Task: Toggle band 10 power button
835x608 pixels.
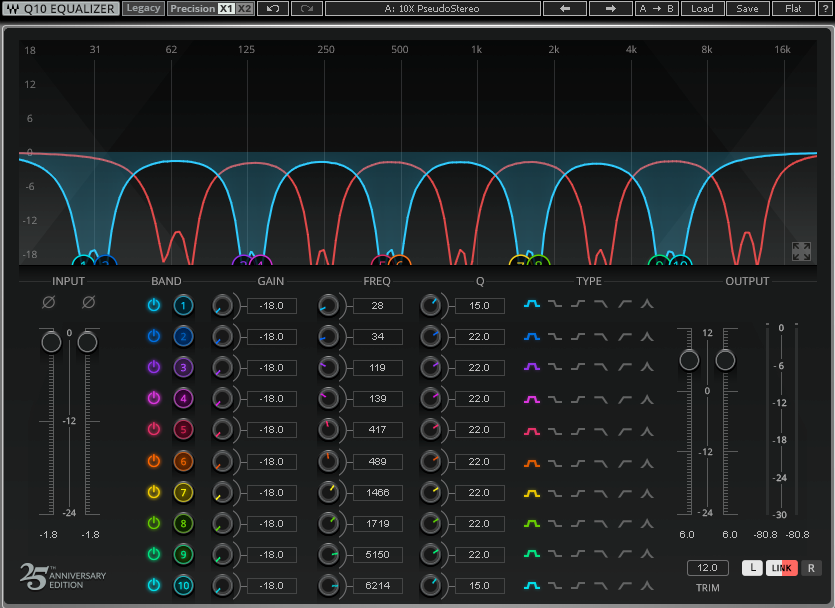Action: (154, 585)
